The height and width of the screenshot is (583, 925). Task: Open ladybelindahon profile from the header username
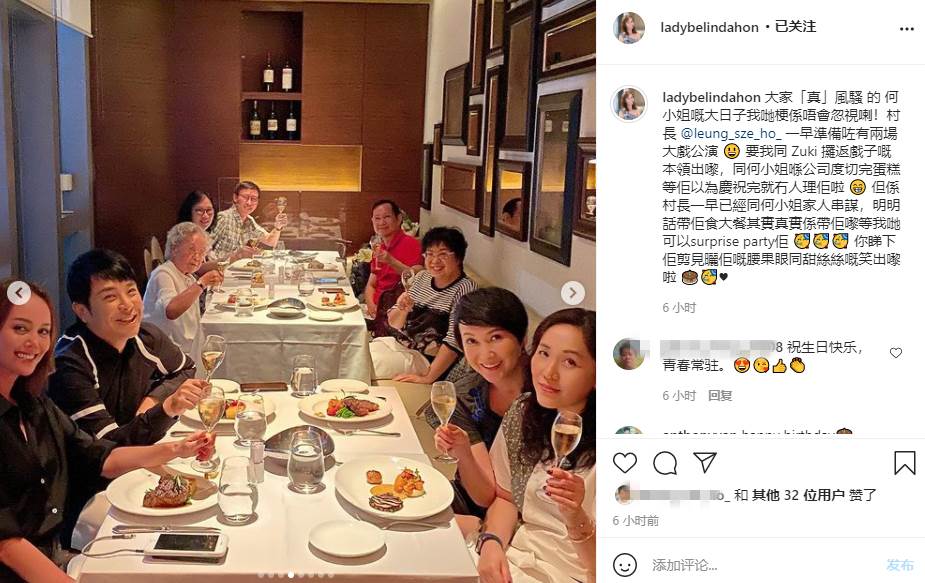pos(709,27)
